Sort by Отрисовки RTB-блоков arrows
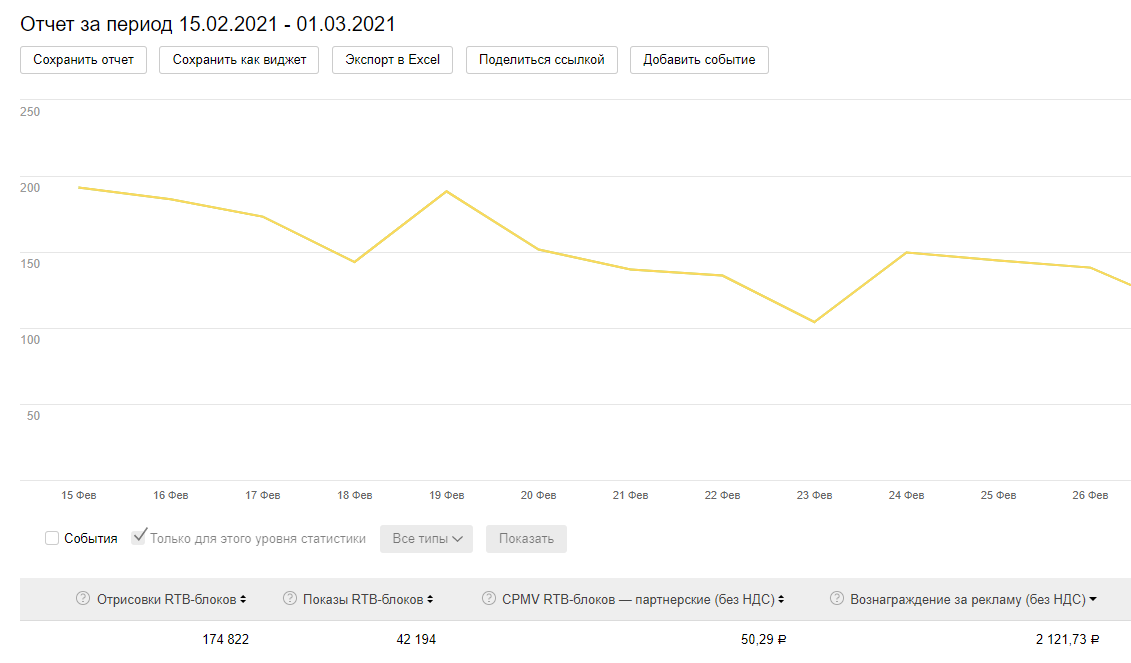 tap(243, 600)
